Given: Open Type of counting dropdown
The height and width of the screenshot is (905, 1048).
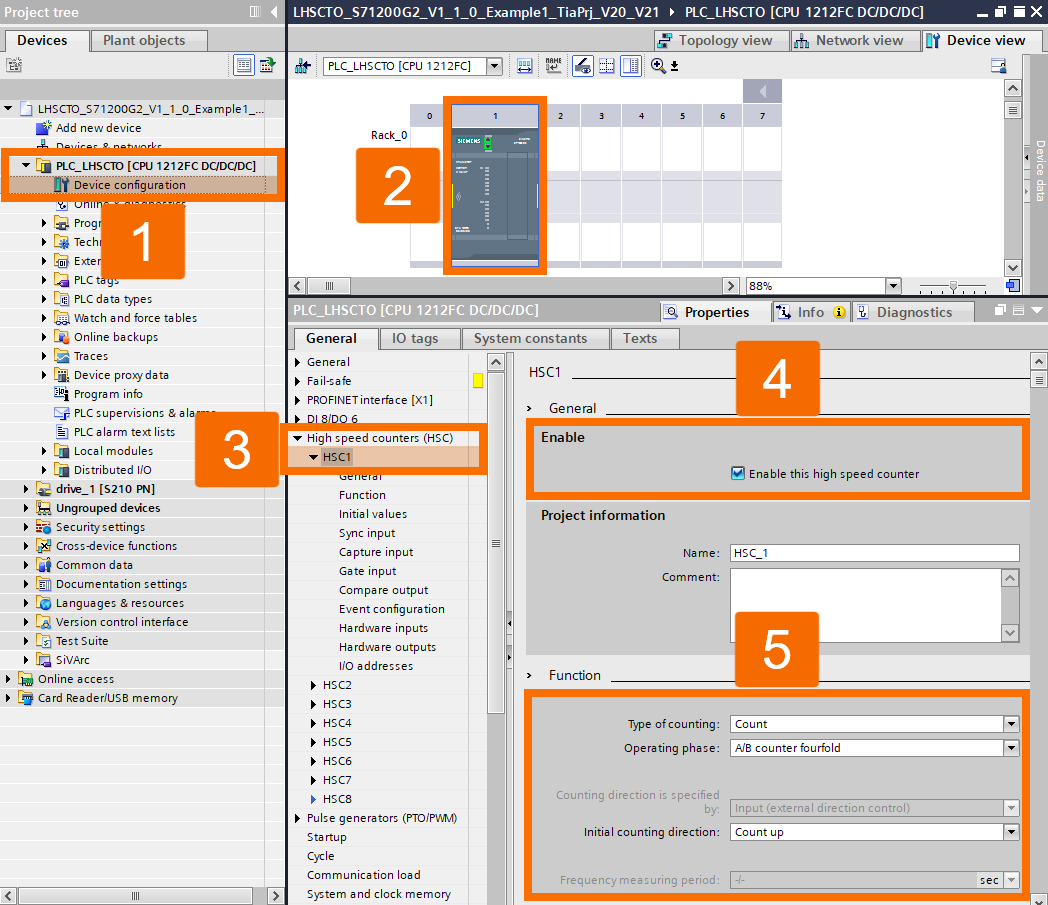Looking at the screenshot, I should tap(1011, 724).
